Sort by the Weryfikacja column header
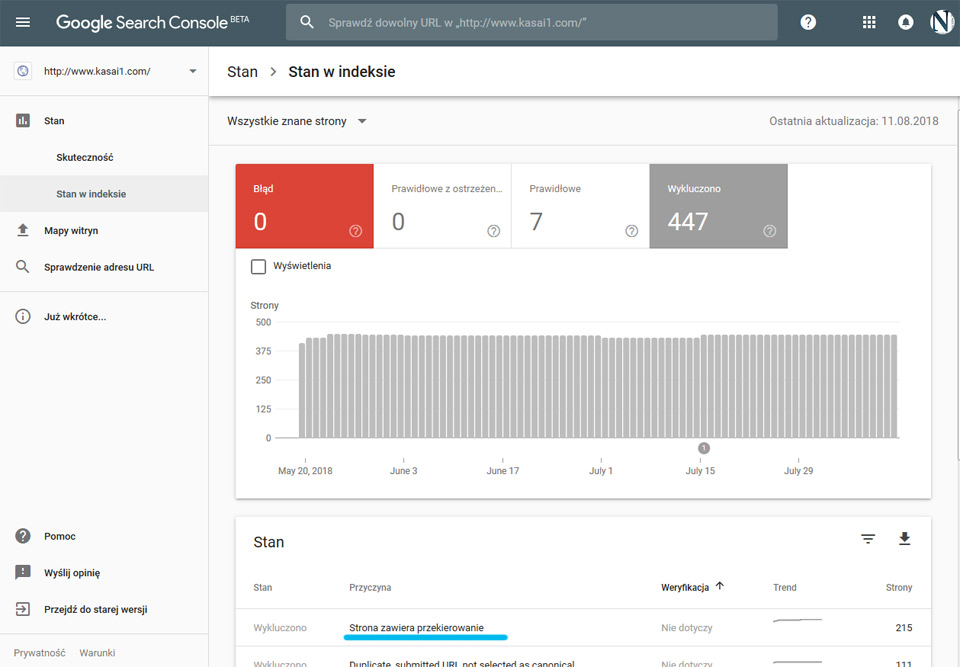 click(684, 587)
